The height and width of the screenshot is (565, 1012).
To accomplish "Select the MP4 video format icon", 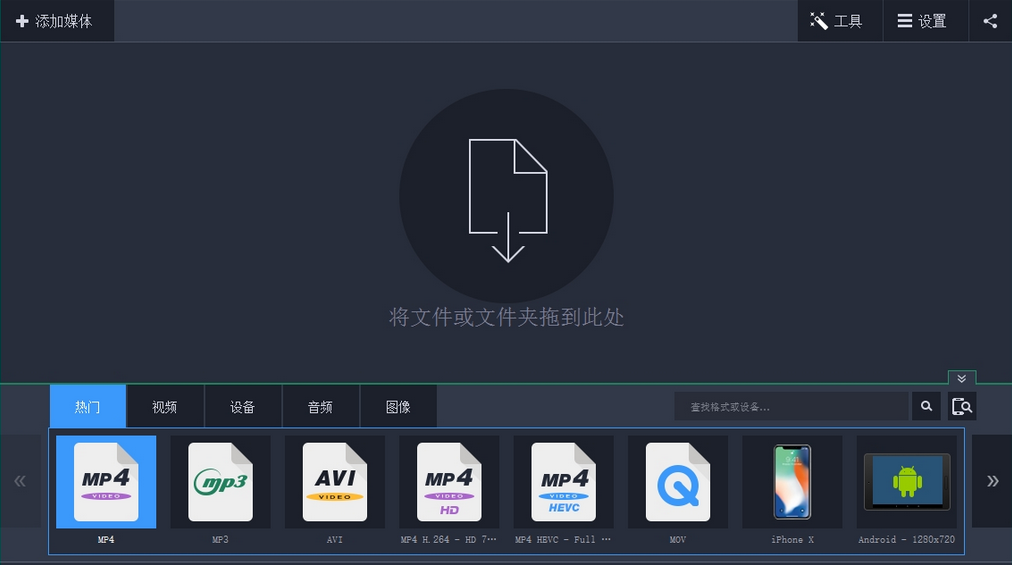I will pyautogui.click(x=106, y=482).
